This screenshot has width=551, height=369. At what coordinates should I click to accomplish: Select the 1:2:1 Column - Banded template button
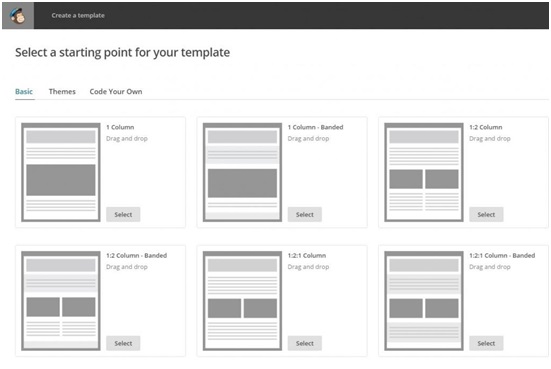click(x=486, y=343)
